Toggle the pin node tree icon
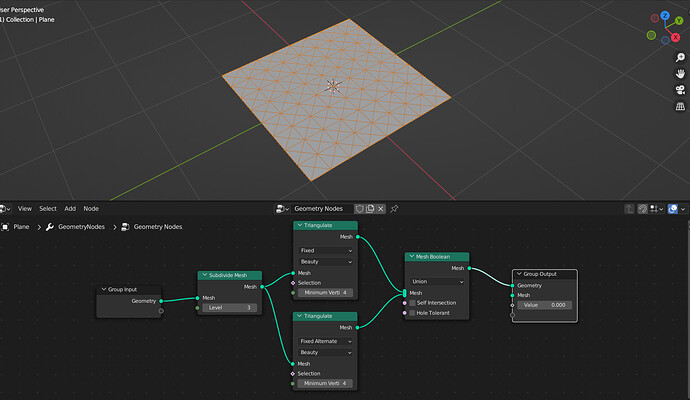 394,209
